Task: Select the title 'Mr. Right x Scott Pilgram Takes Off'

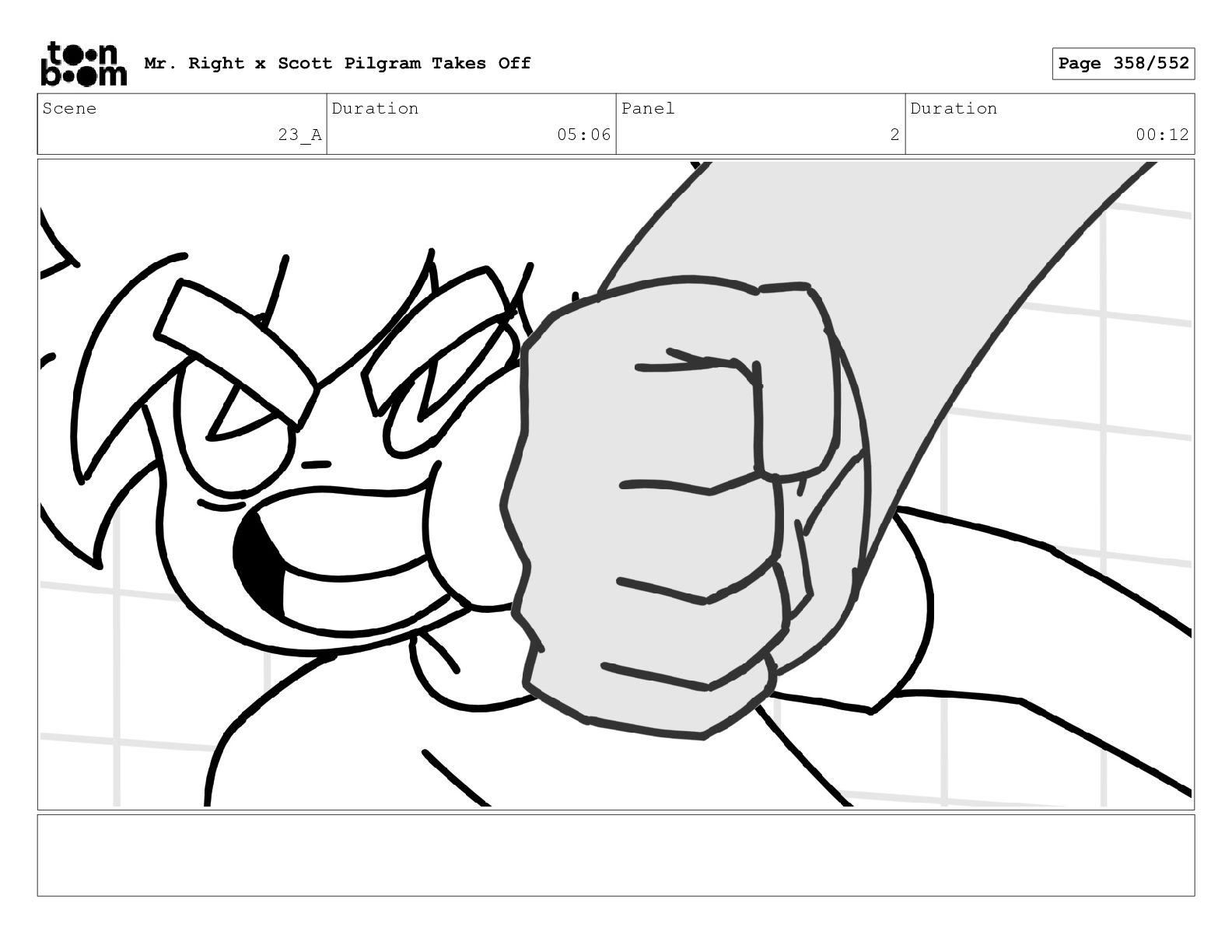Action: (338, 64)
